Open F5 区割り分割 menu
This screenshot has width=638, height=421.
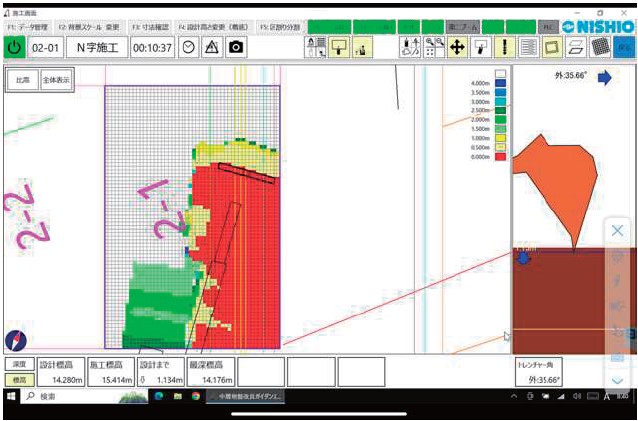tap(281, 27)
